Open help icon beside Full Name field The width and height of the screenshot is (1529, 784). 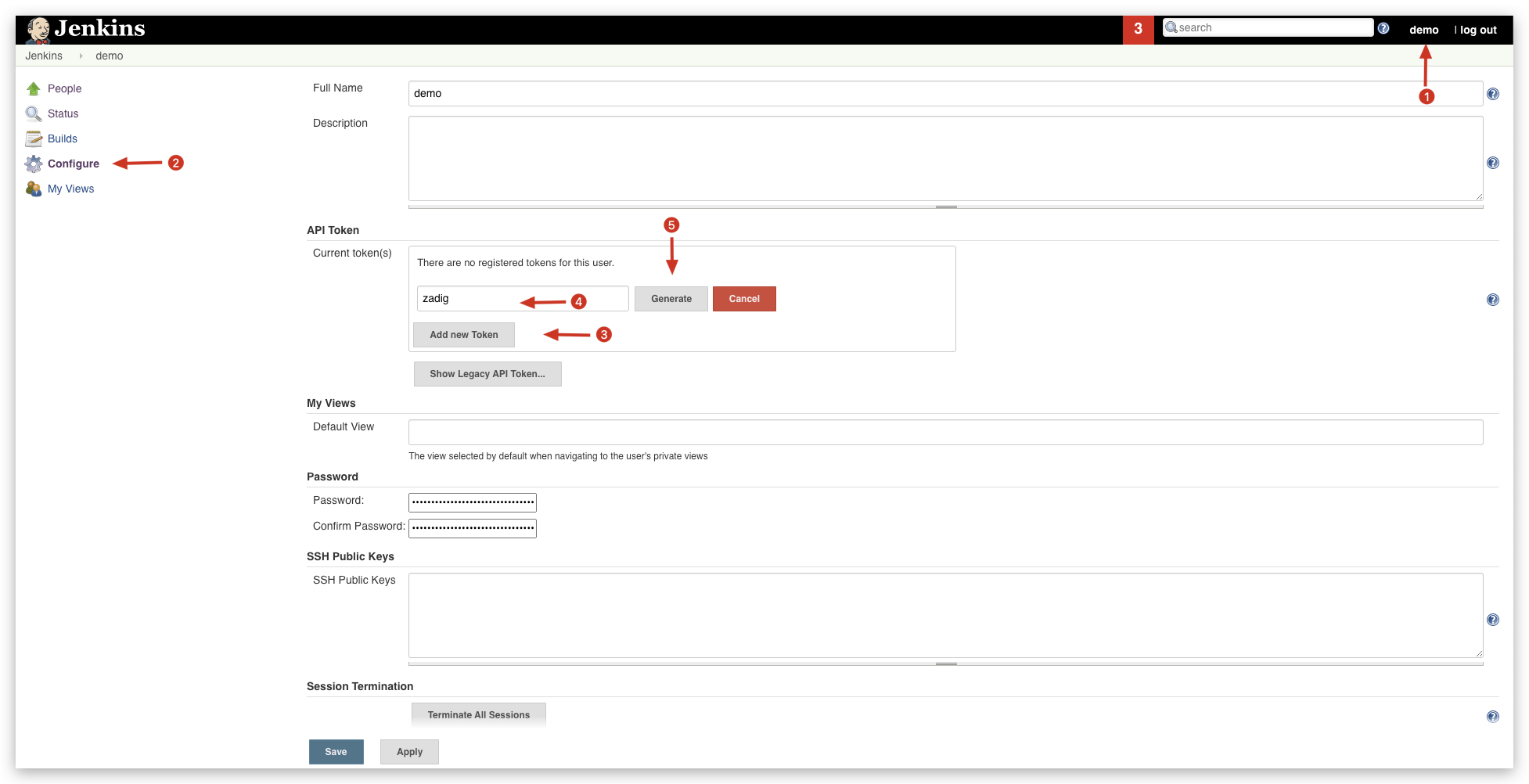(1492, 94)
